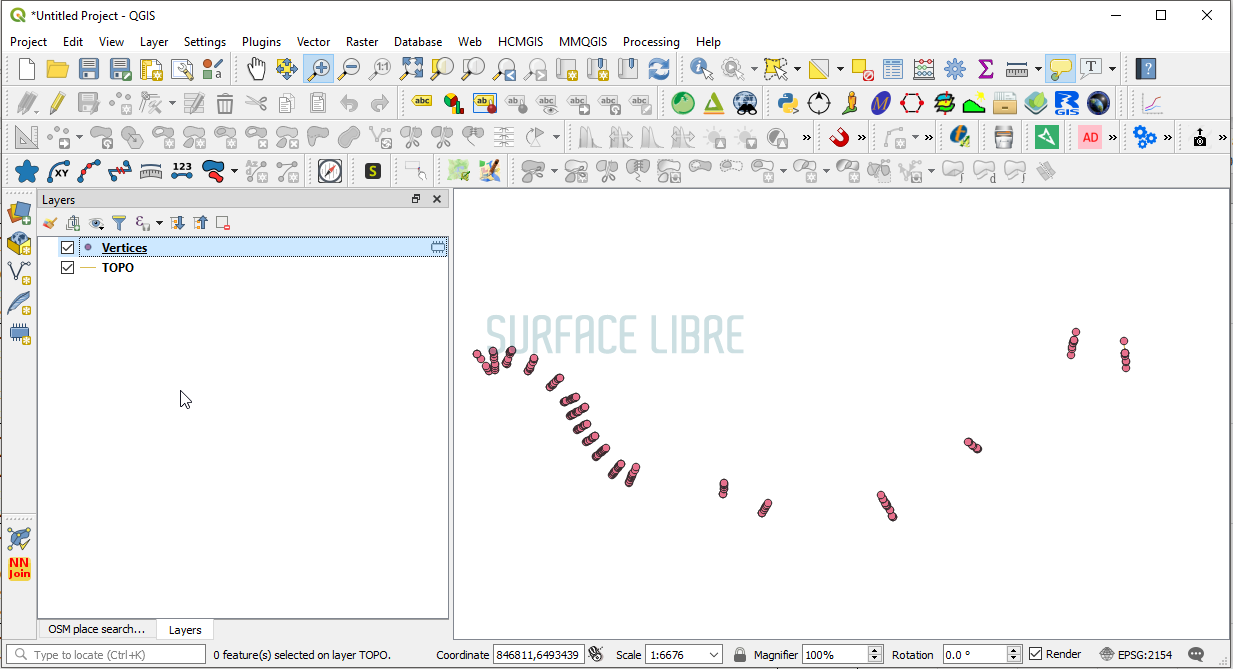Open the Scale dropdown in status bar
The width and height of the screenshot is (1233, 669).
(714, 655)
